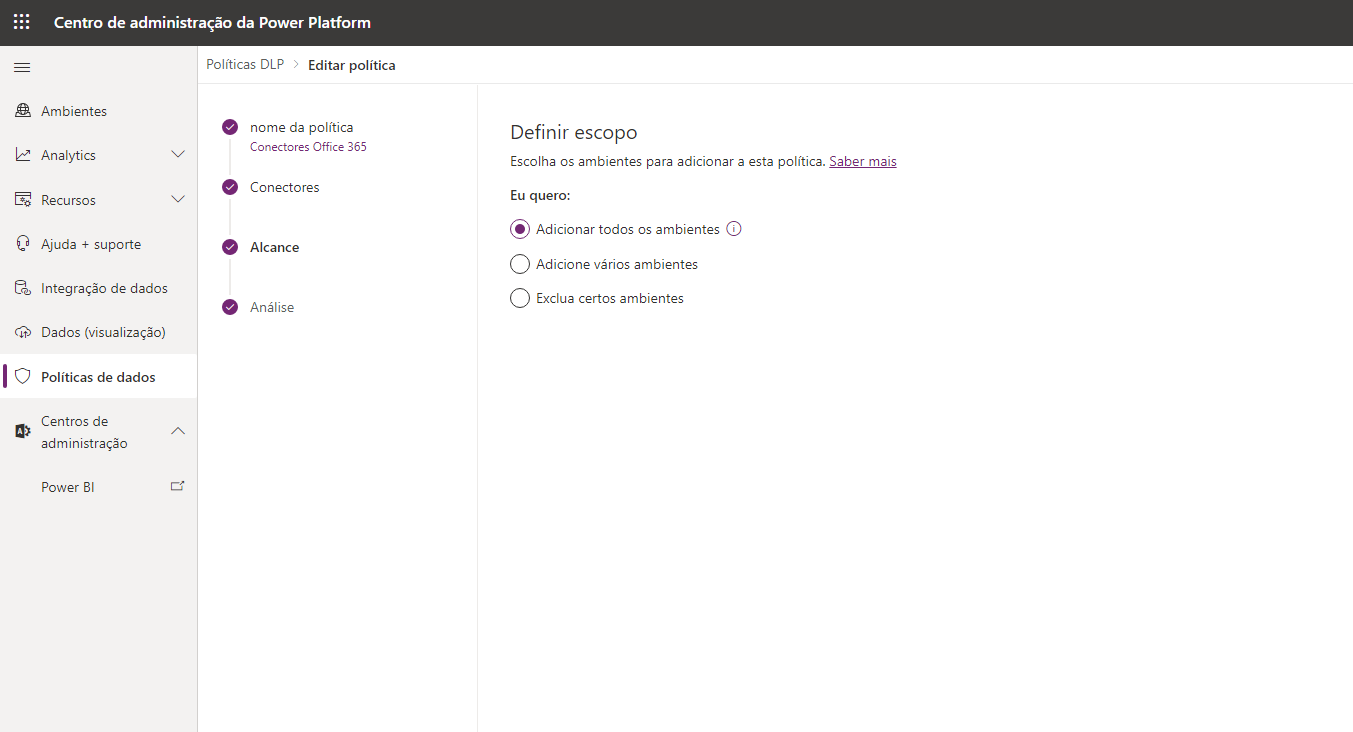Select Exclua certos ambientes radio option

pos(520,298)
